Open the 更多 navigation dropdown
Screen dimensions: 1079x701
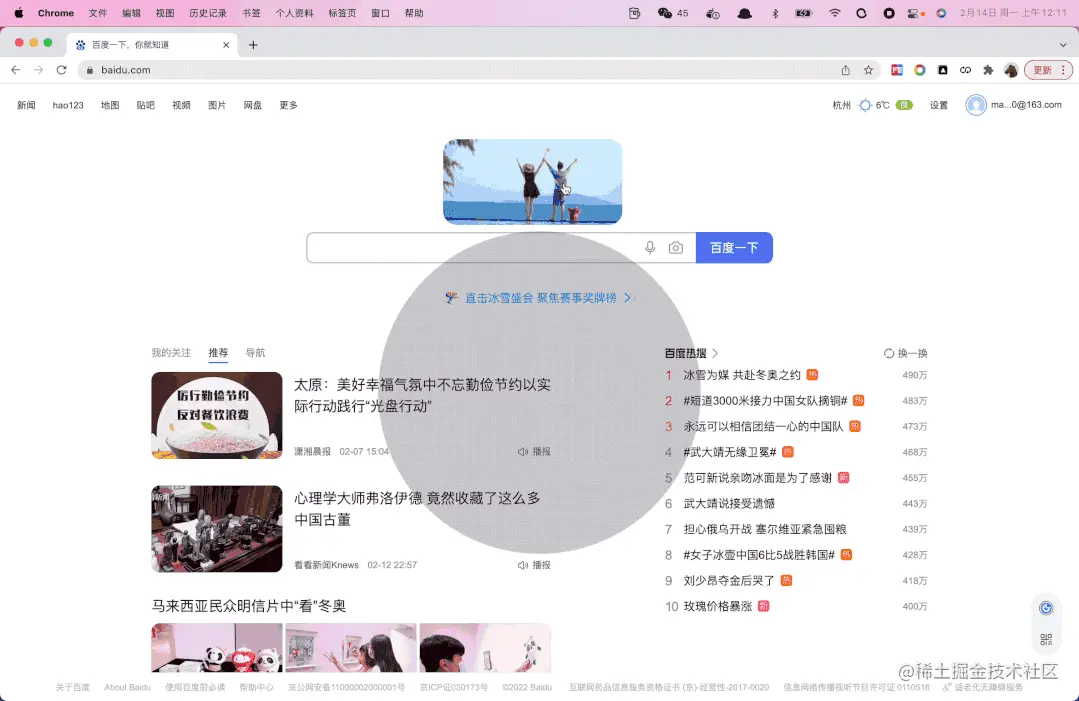point(288,105)
